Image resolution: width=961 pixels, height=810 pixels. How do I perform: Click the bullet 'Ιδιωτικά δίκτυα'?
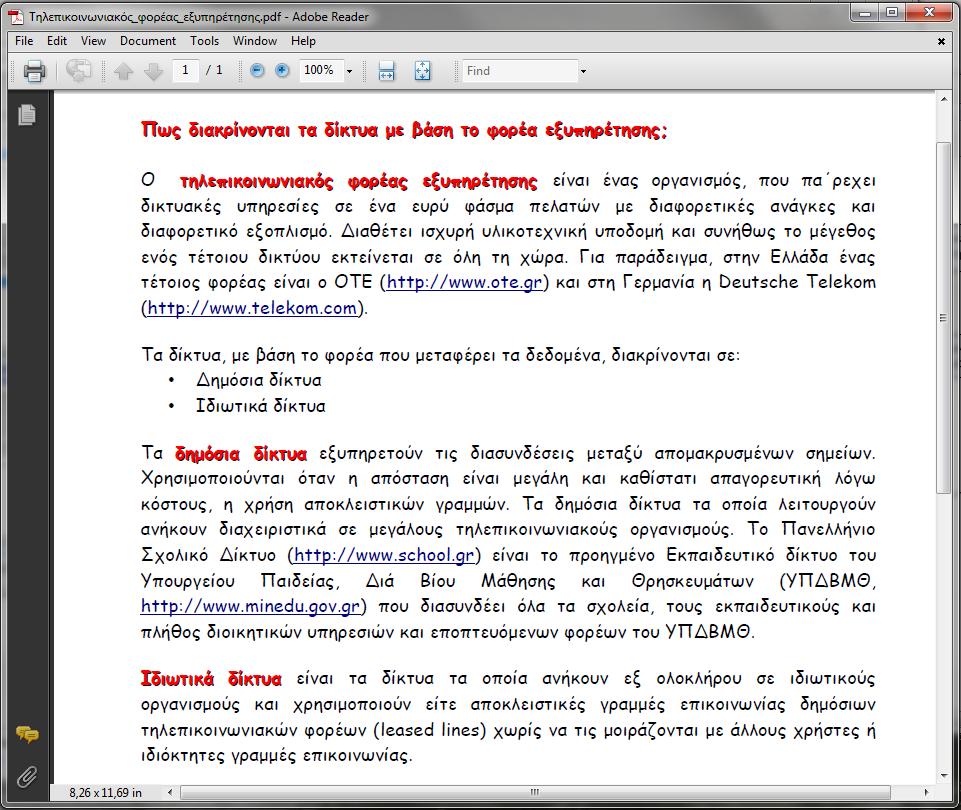click(x=260, y=406)
